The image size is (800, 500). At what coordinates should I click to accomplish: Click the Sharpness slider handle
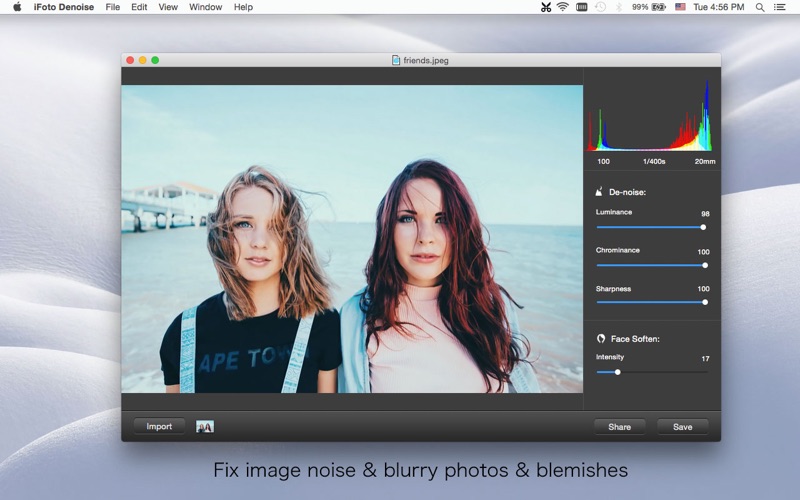pyautogui.click(x=705, y=302)
